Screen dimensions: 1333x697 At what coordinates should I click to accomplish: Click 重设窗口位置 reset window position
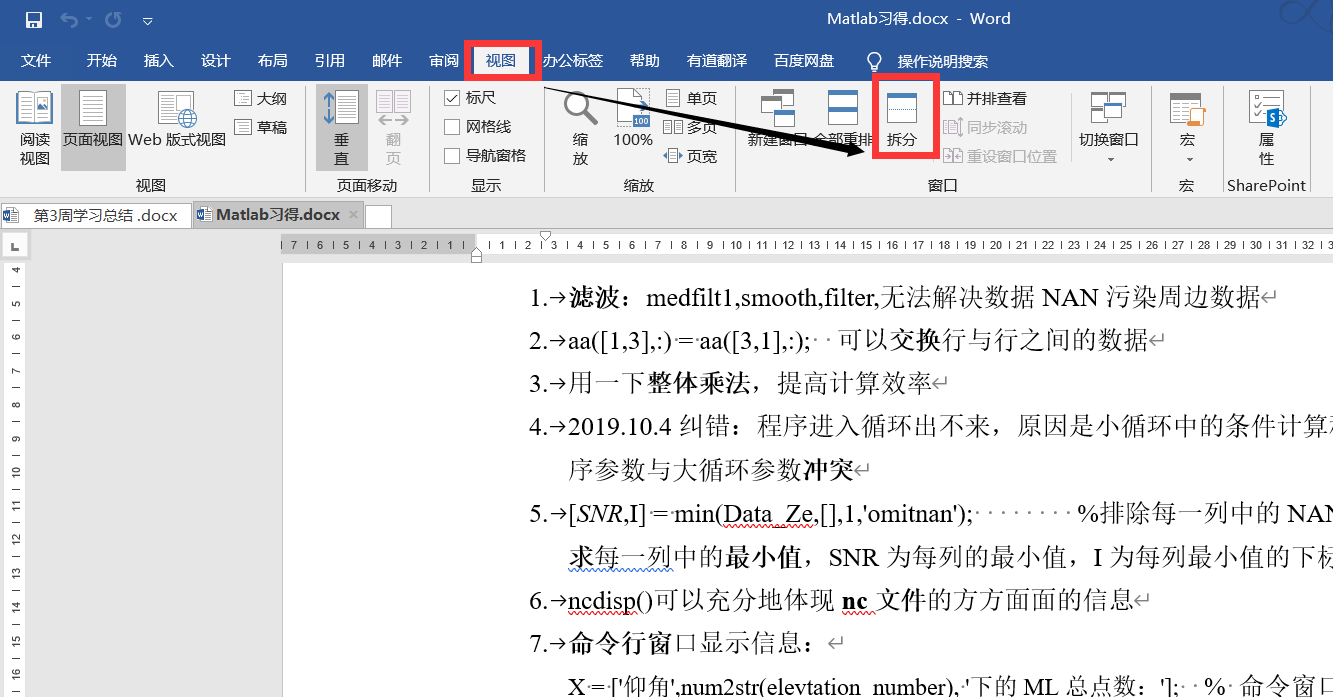point(1000,156)
